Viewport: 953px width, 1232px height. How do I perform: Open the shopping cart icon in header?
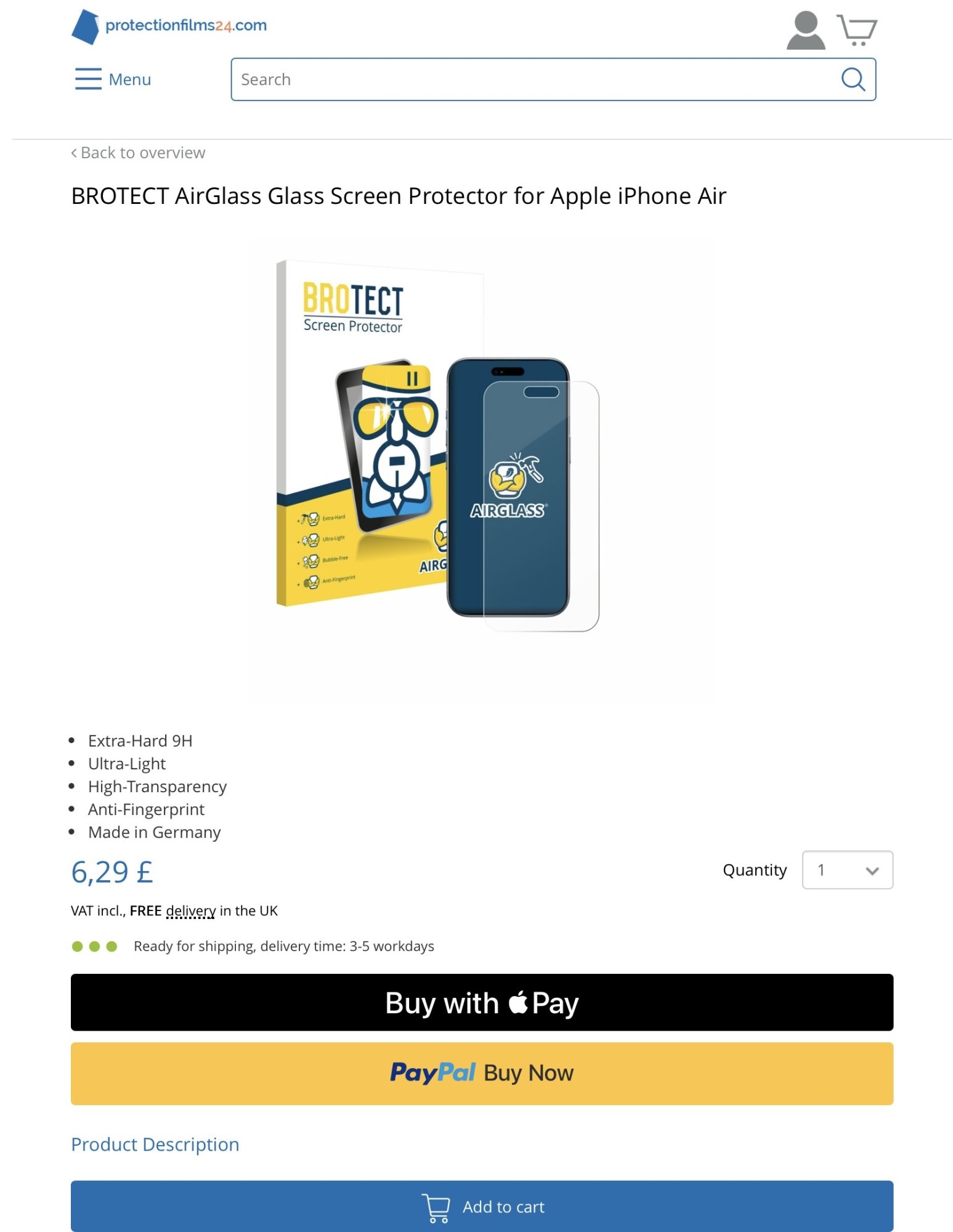[856, 30]
